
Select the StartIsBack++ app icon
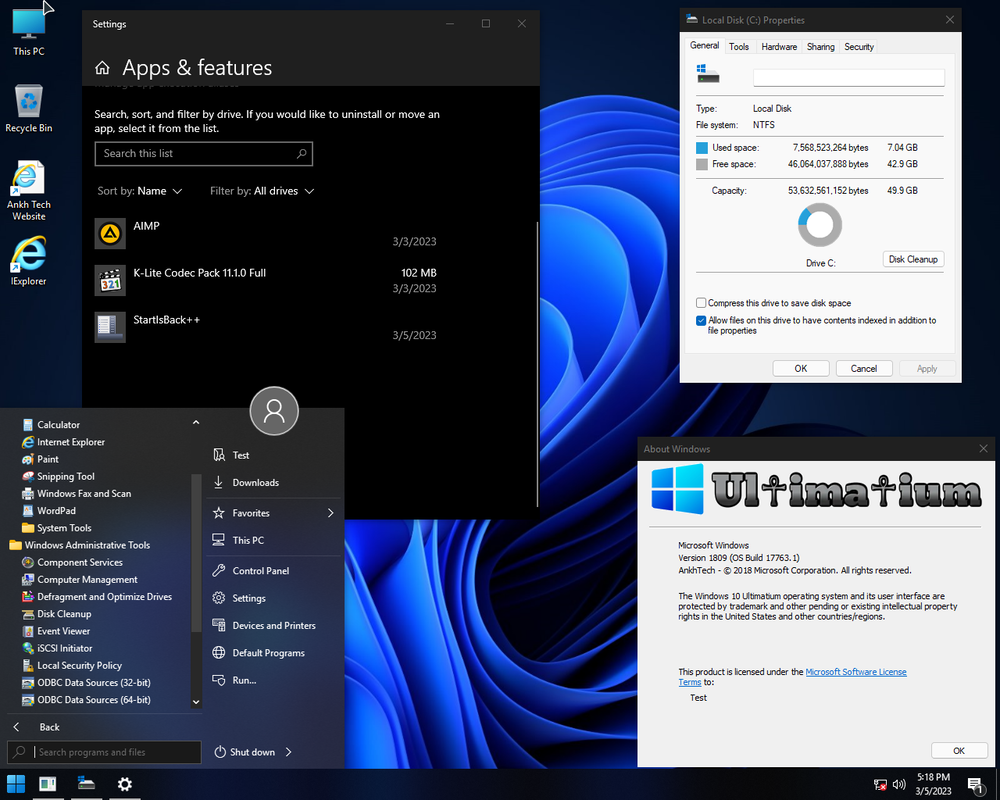[x=110, y=327]
